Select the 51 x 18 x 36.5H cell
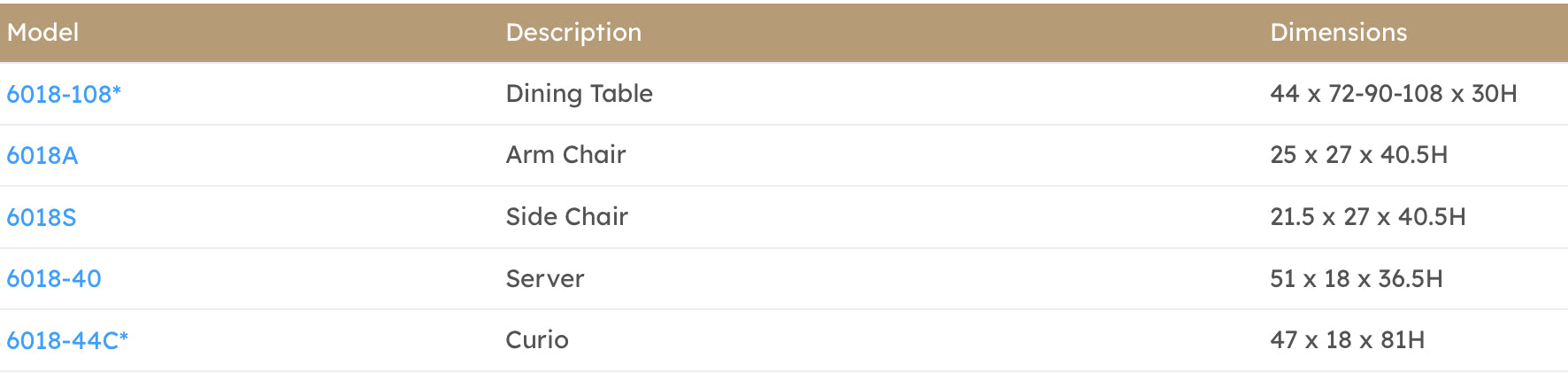This screenshot has width=1568, height=373. [x=1356, y=279]
